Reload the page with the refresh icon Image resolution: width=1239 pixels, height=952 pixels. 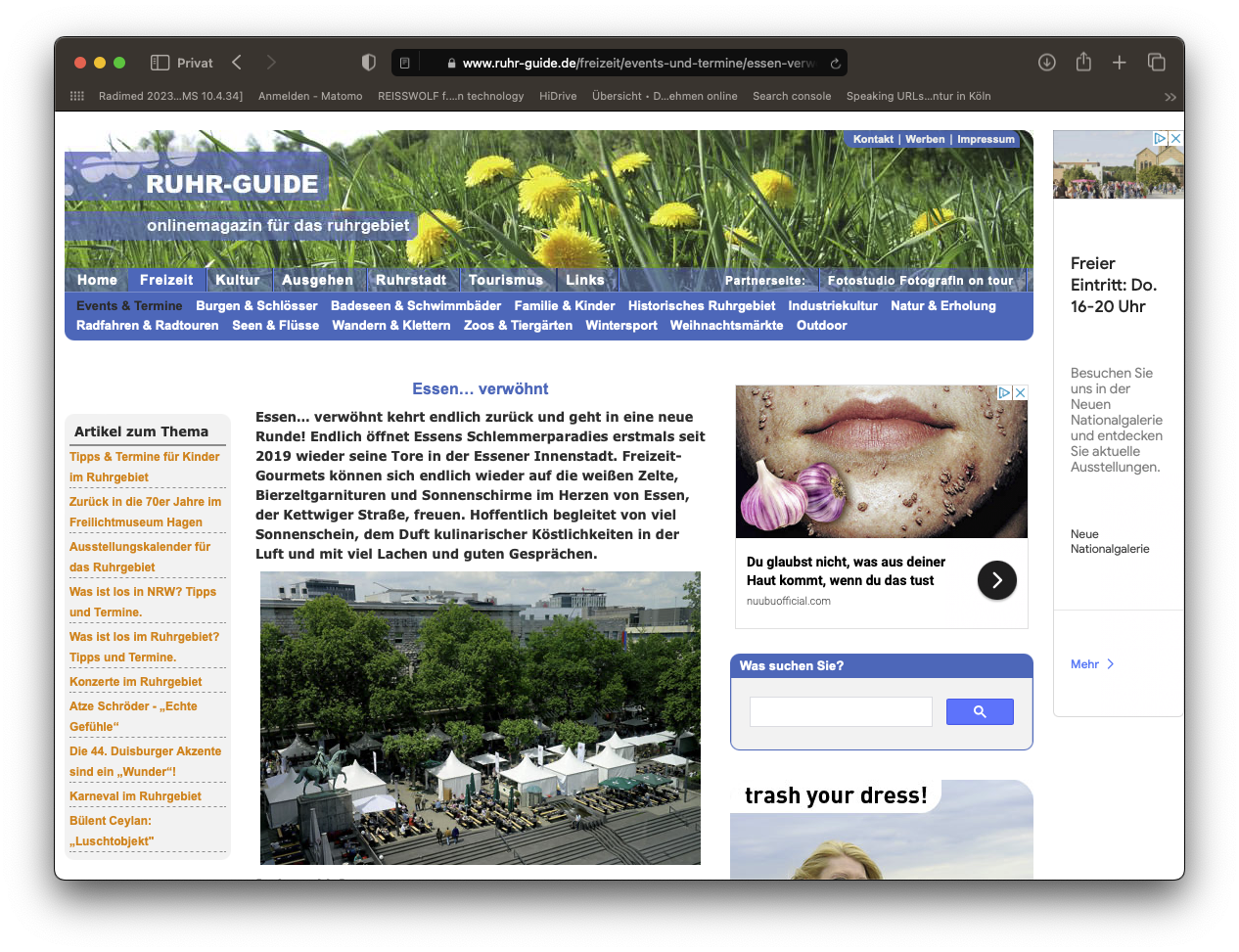(835, 64)
